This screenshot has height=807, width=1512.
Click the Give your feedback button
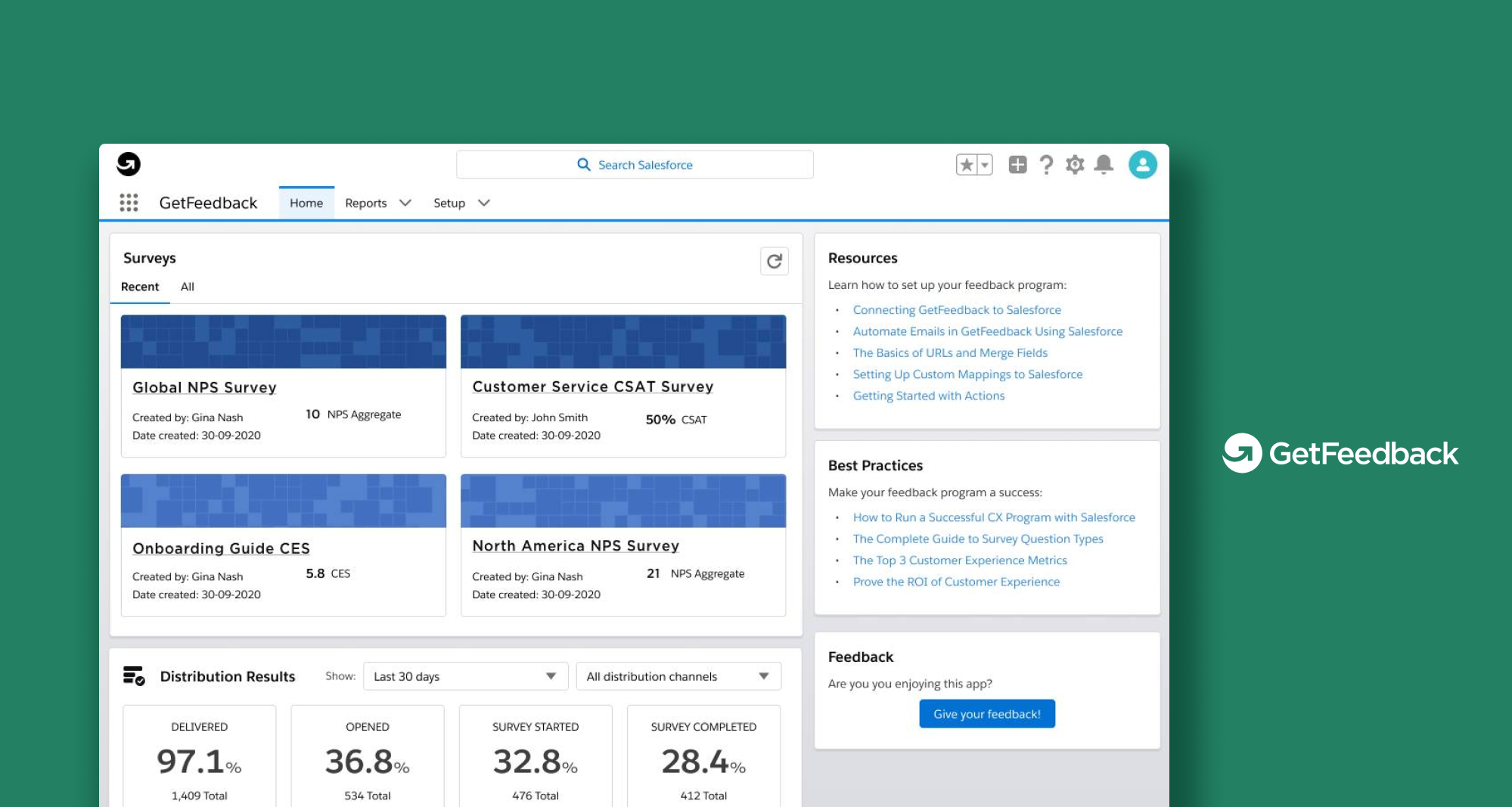point(987,713)
